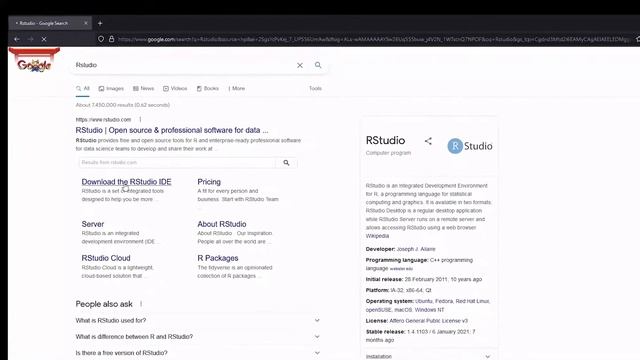The height and width of the screenshot is (360, 640).
Task: Open the RStudio open source result title
Action: [x=172, y=130]
